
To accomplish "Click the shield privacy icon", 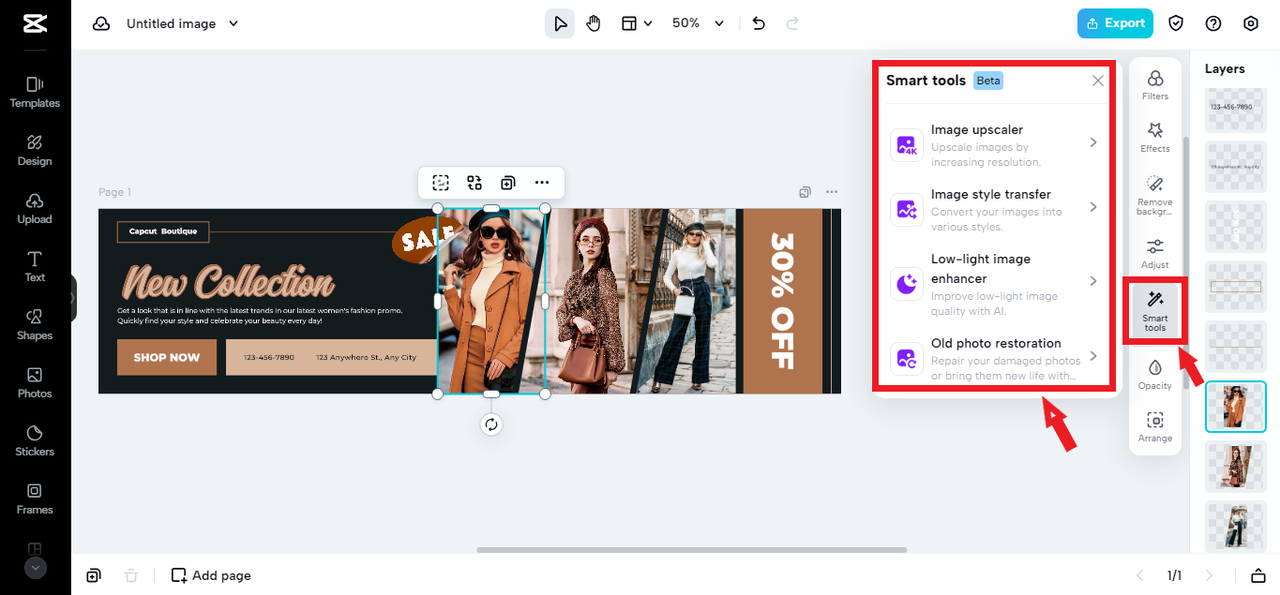I will [x=1177, y=23].
